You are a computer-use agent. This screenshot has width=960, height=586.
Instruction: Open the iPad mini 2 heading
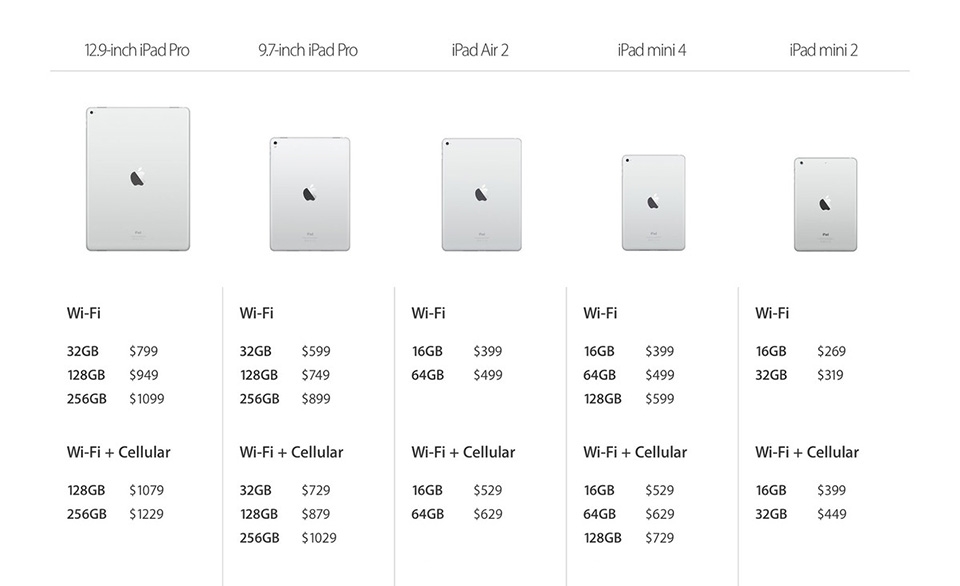(x=823, y=50)
